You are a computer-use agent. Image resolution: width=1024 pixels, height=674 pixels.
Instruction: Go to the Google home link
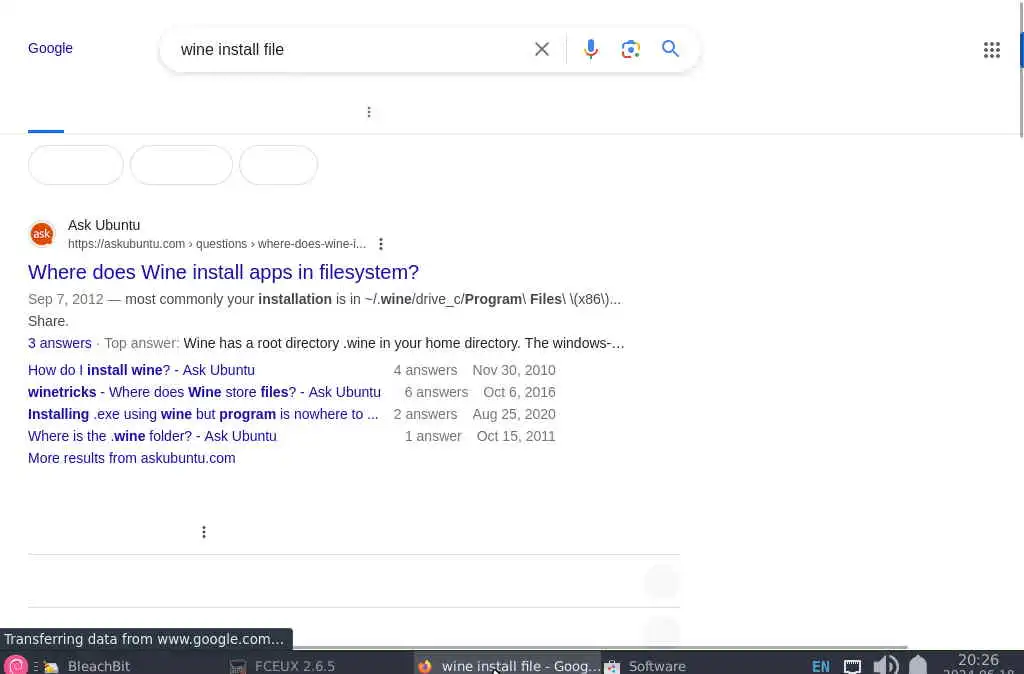[50, 48]
